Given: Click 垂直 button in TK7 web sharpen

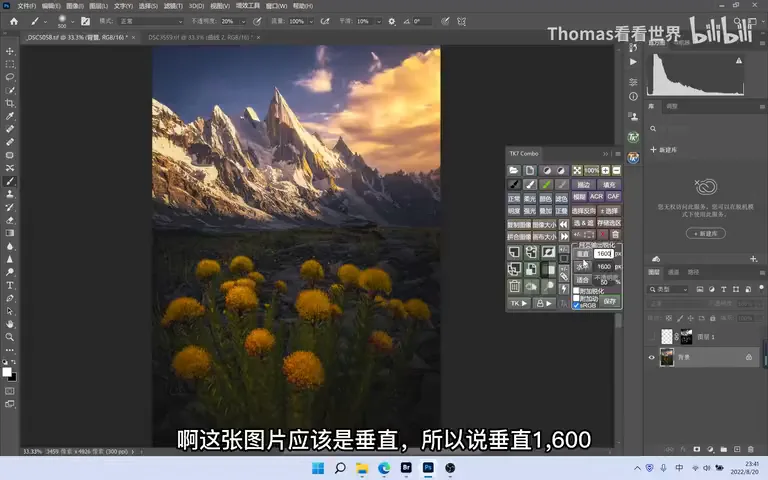Looking at the screenshot, I should click(x=583, y=254).
